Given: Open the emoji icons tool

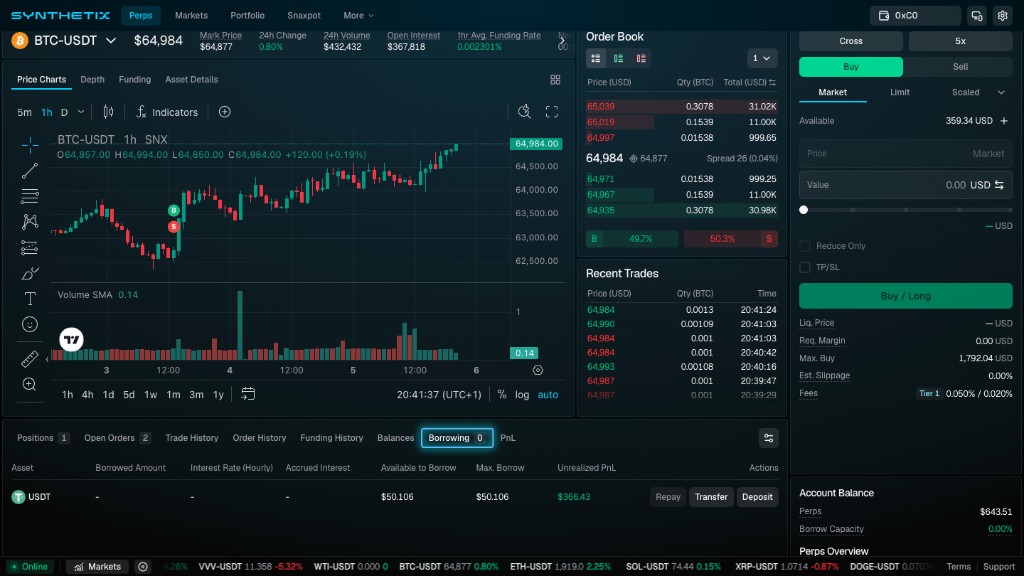Looking at the screenshot, I should 30,324.
